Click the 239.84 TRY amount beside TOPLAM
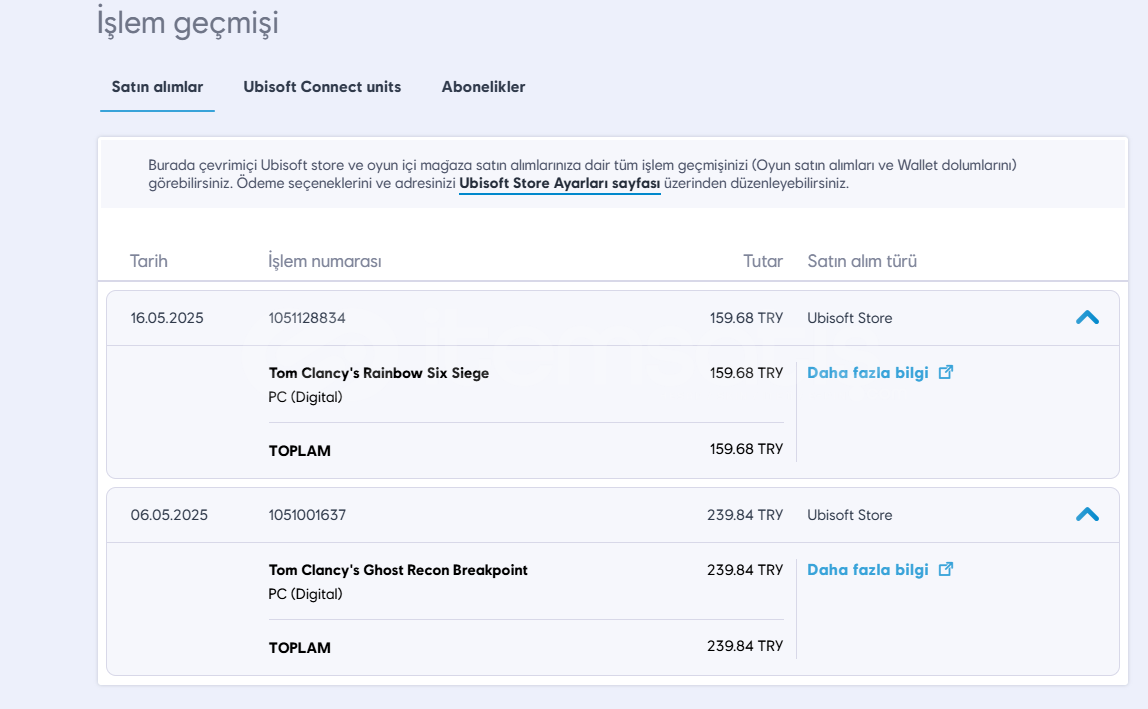 [745, 646]
